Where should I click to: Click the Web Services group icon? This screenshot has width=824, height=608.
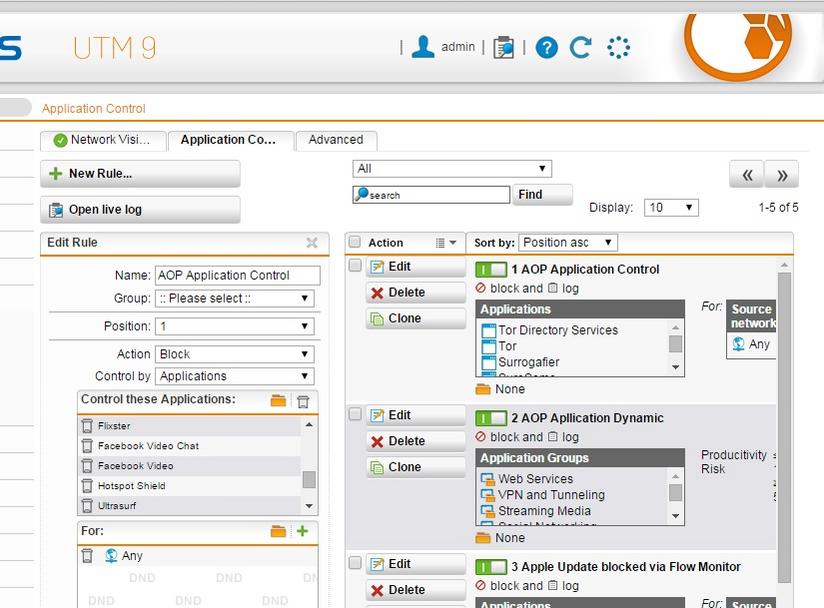tap(488, 479)
